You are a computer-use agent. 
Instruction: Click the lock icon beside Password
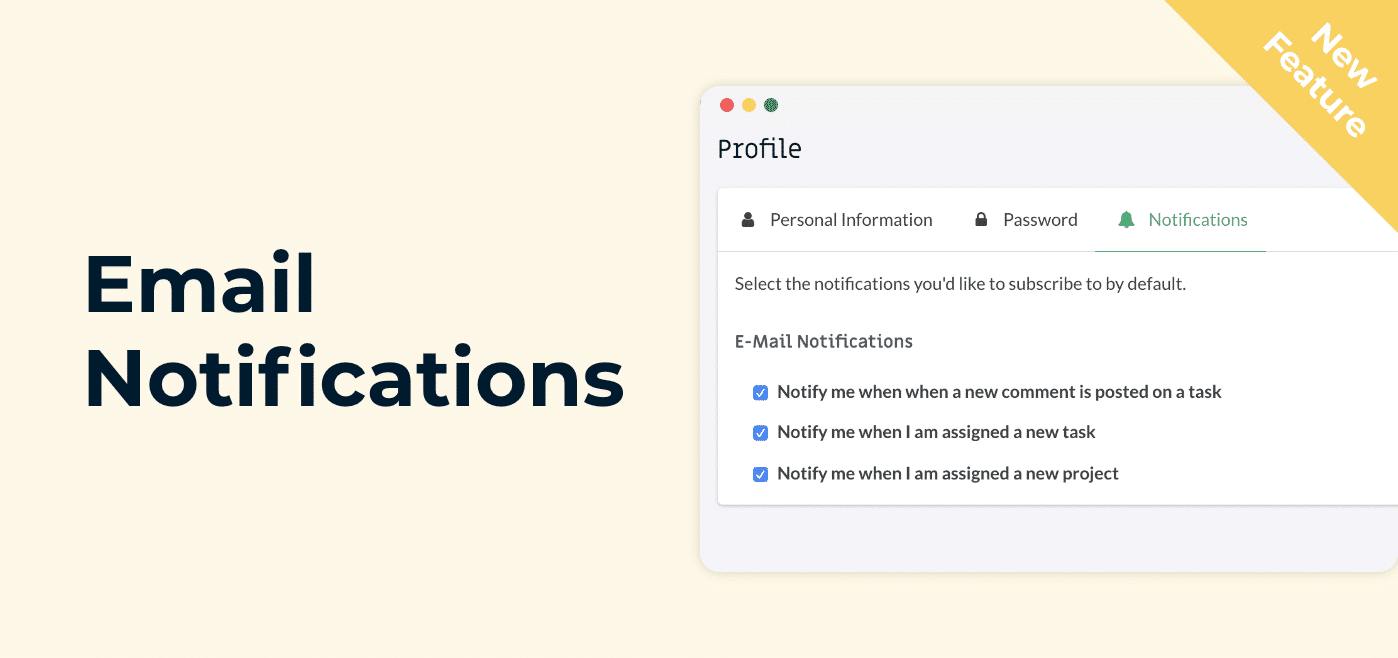(981, 220)
